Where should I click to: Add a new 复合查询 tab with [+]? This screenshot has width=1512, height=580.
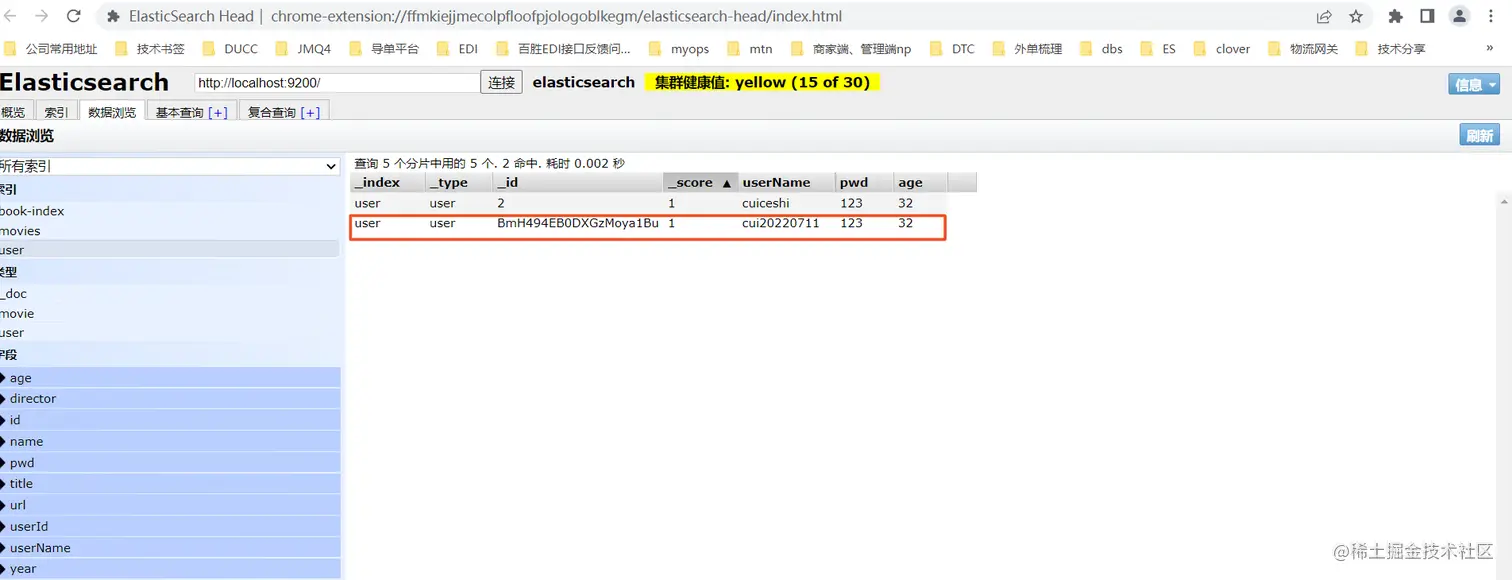tap(310, 112)
